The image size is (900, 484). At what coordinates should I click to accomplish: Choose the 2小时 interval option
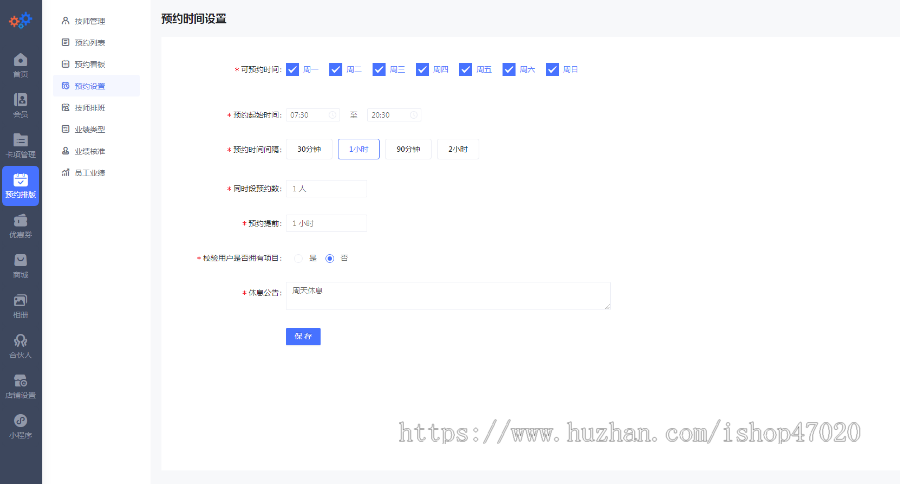[x=458, y=149]
